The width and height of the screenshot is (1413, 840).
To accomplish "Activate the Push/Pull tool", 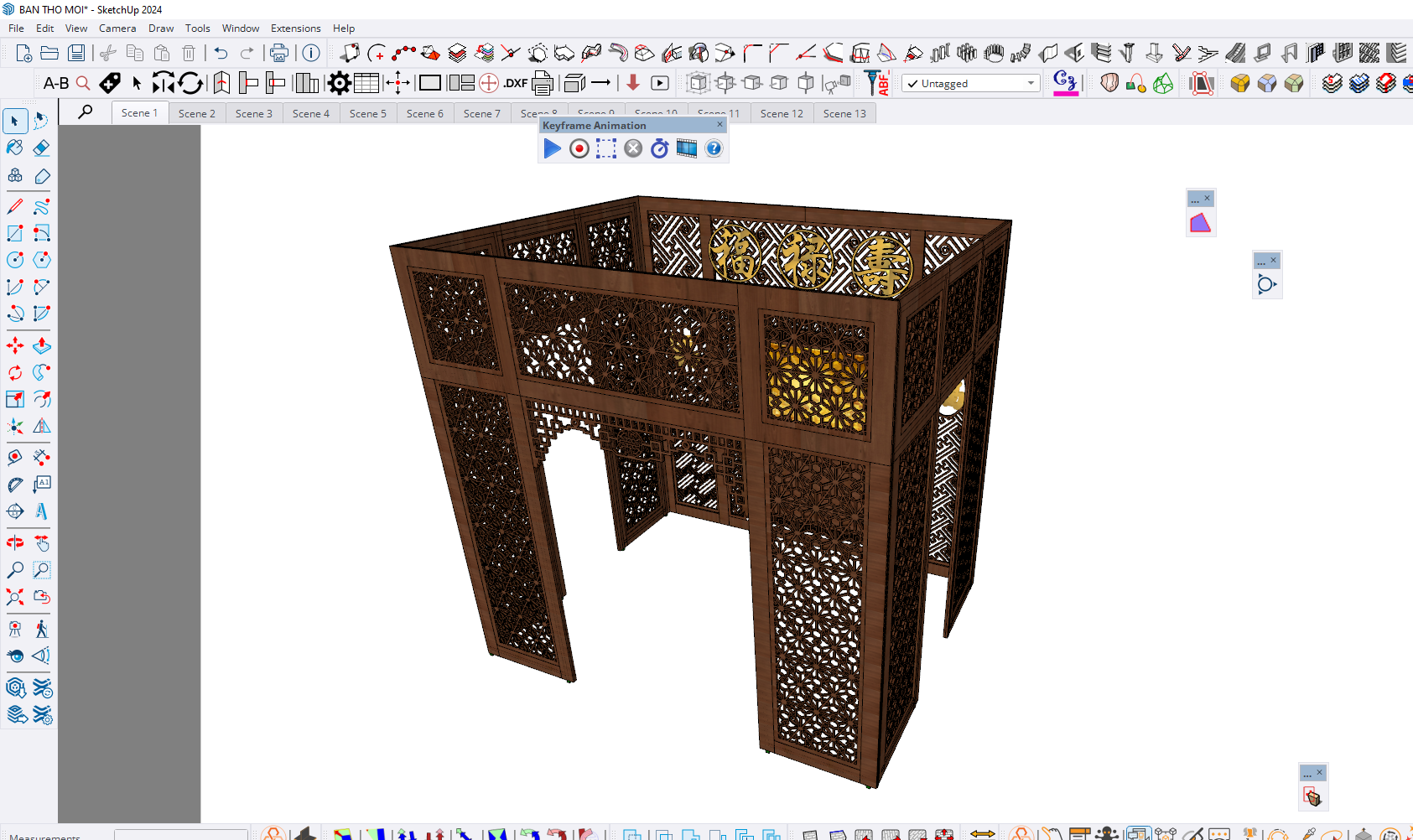I will coord(42,345).
